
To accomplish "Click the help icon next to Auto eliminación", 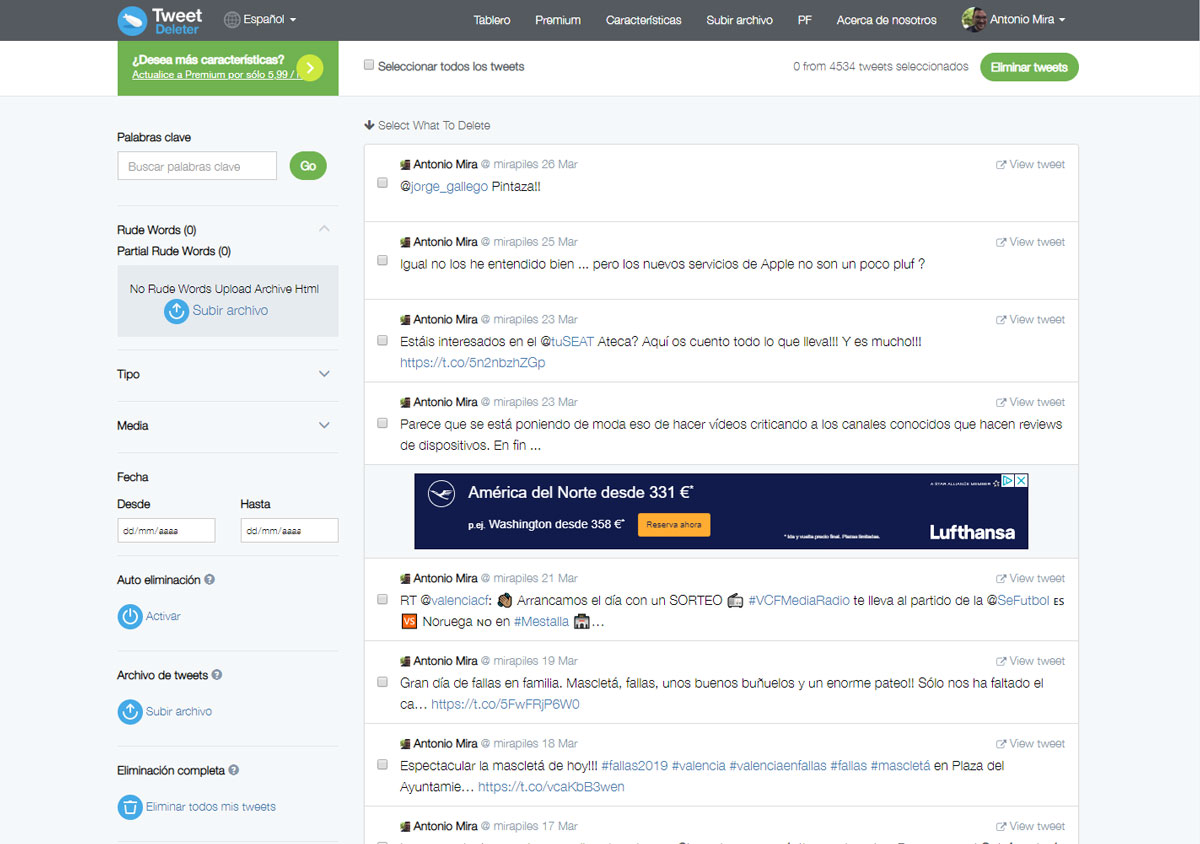I will point(210,580).
